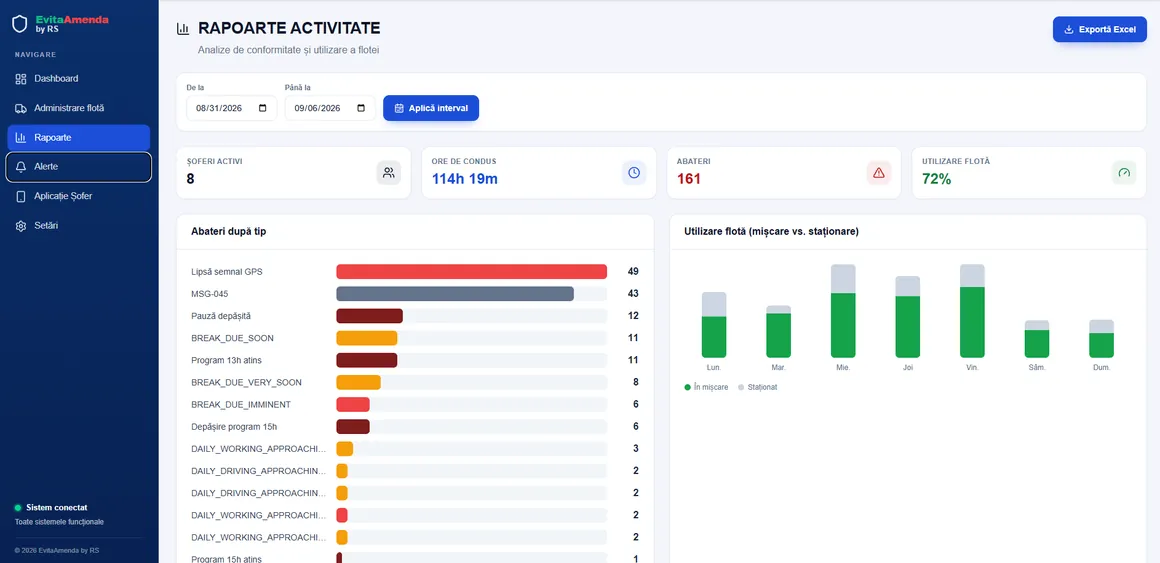
Task: Select the Rapoarte menu item
Action: point(78,138)
